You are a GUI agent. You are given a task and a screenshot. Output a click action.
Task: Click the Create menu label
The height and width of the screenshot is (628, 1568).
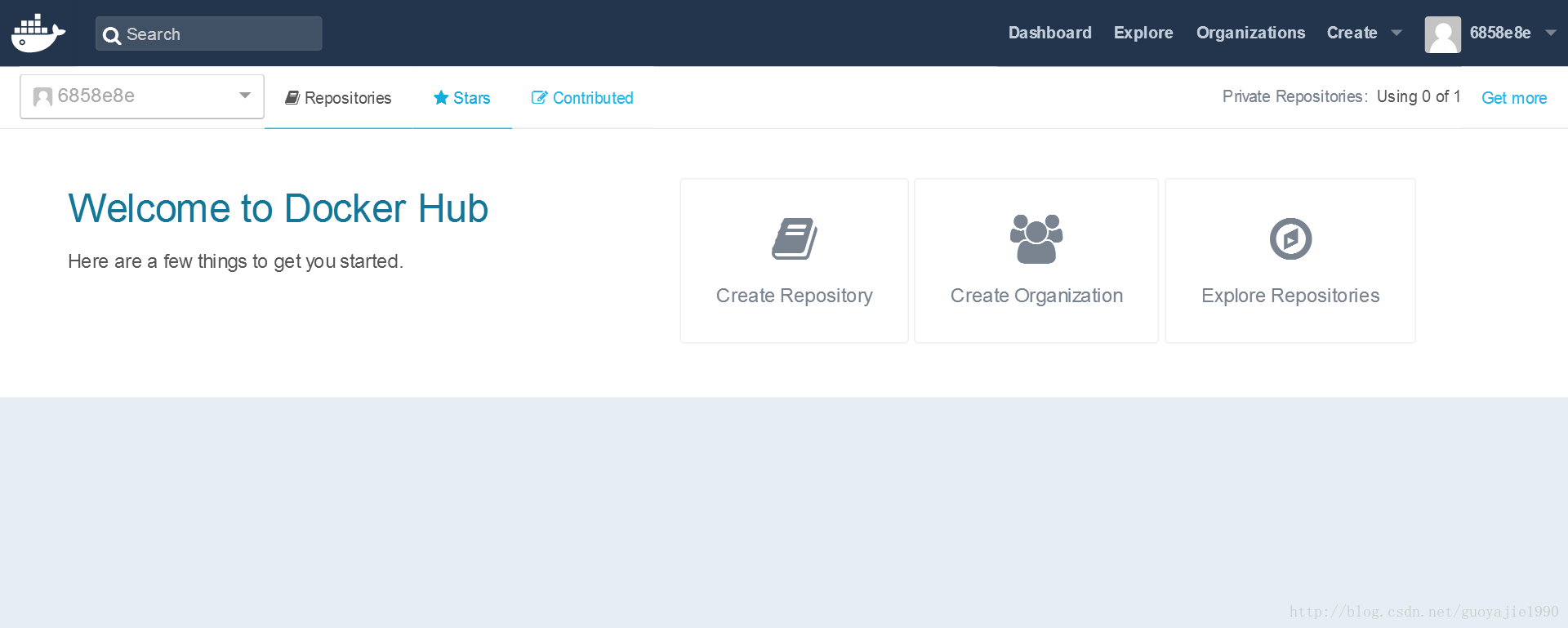click(1352, 33)
